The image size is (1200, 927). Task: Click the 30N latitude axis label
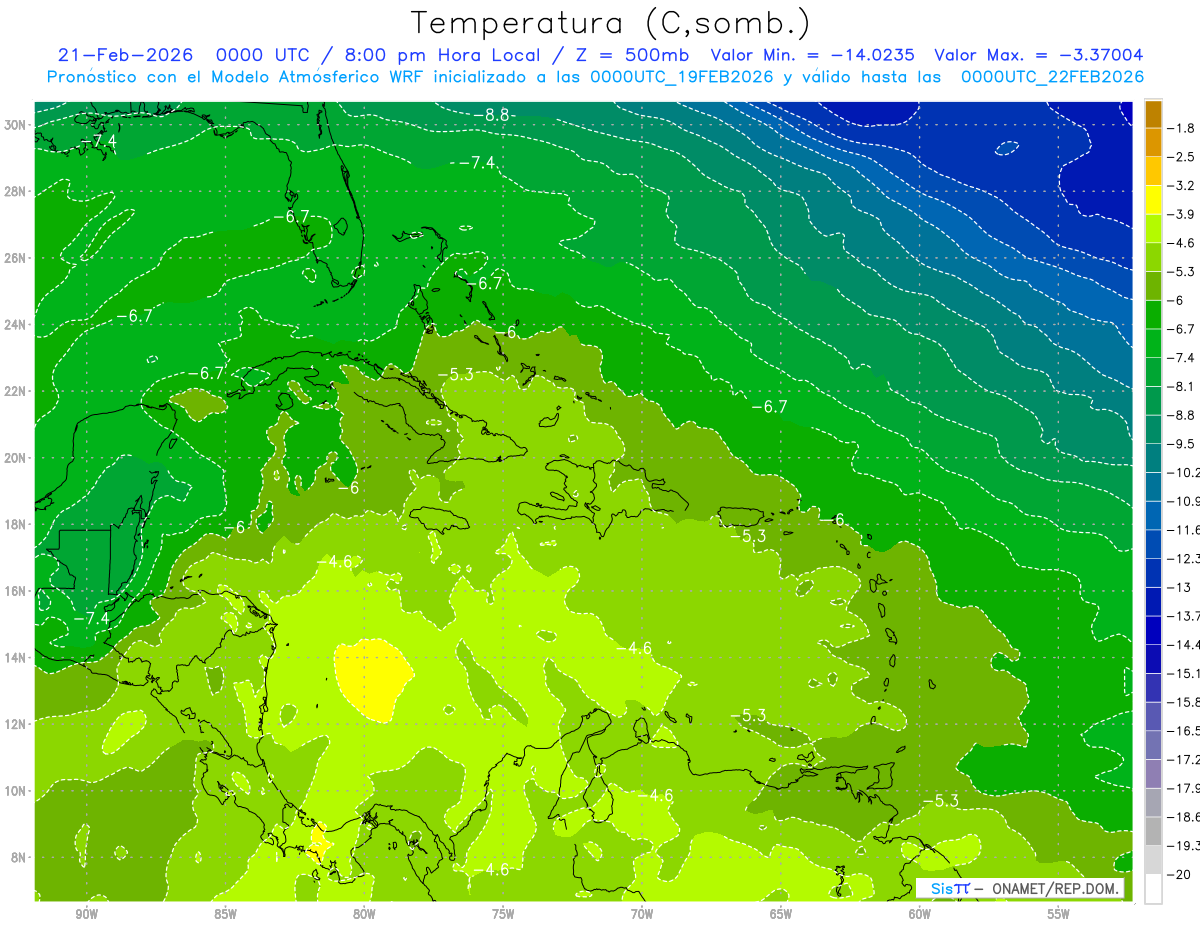[16, 125]
